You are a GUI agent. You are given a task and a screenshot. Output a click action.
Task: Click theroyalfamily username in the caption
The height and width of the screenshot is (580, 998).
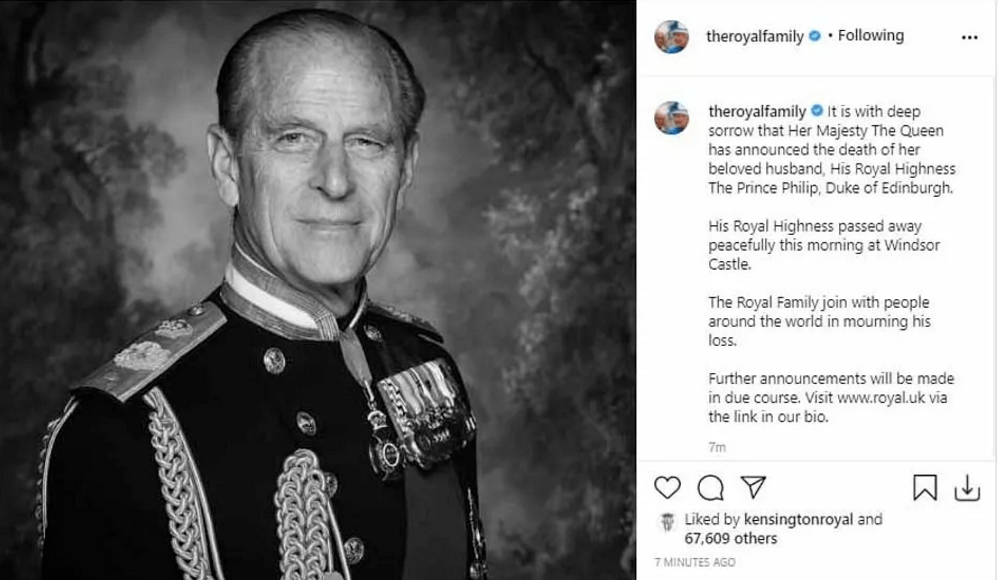[757, 111]
